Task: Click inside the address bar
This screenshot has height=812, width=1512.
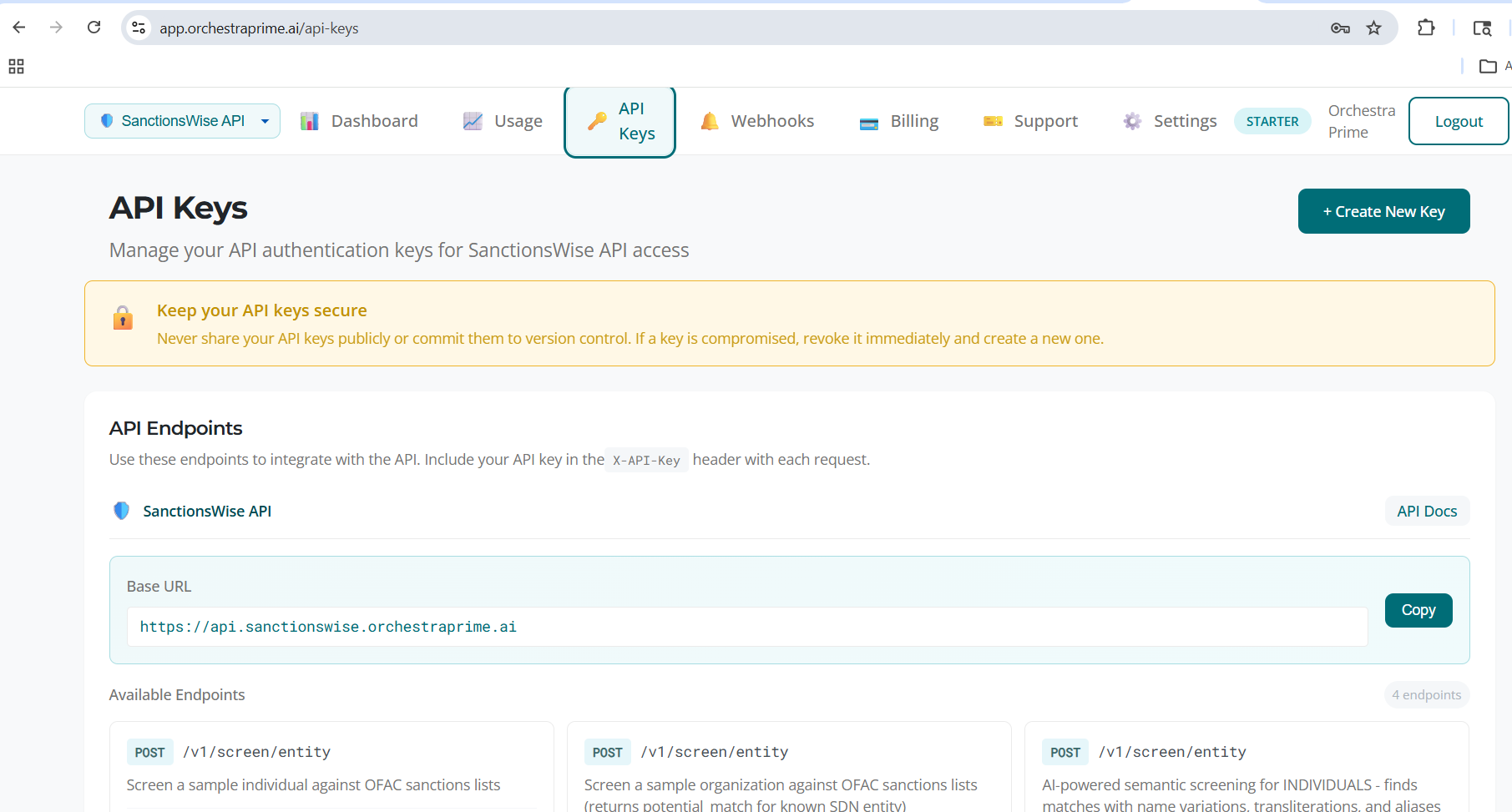Action: coord(584,28)
